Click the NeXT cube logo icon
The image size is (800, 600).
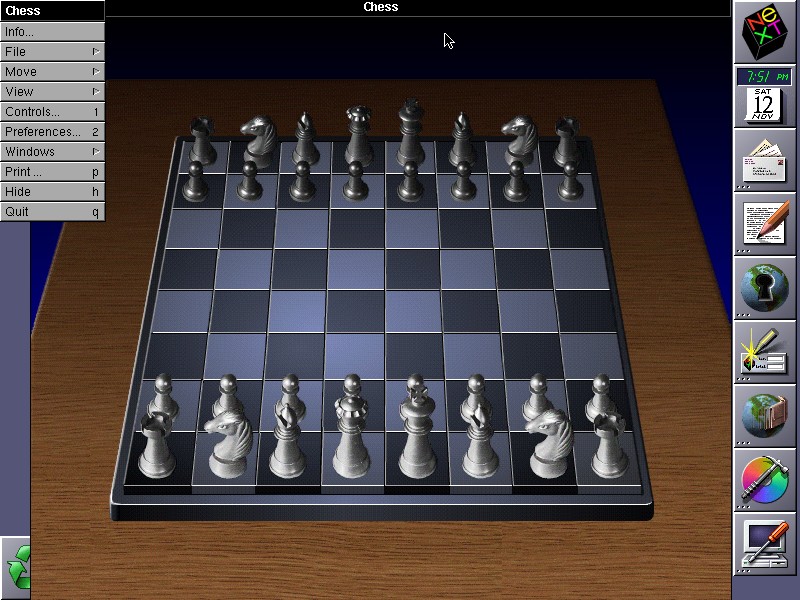(x=765, y=33)
